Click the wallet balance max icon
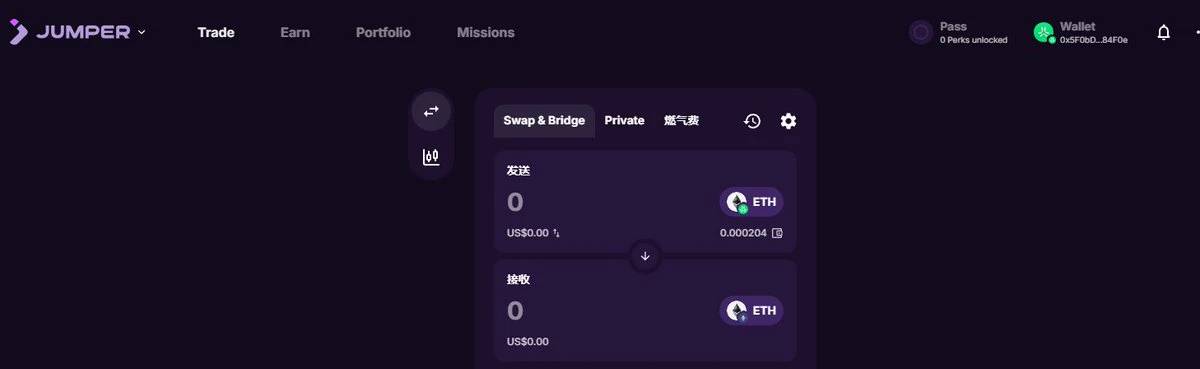Screen dimensions: 1200x369 tap(777, 233)
